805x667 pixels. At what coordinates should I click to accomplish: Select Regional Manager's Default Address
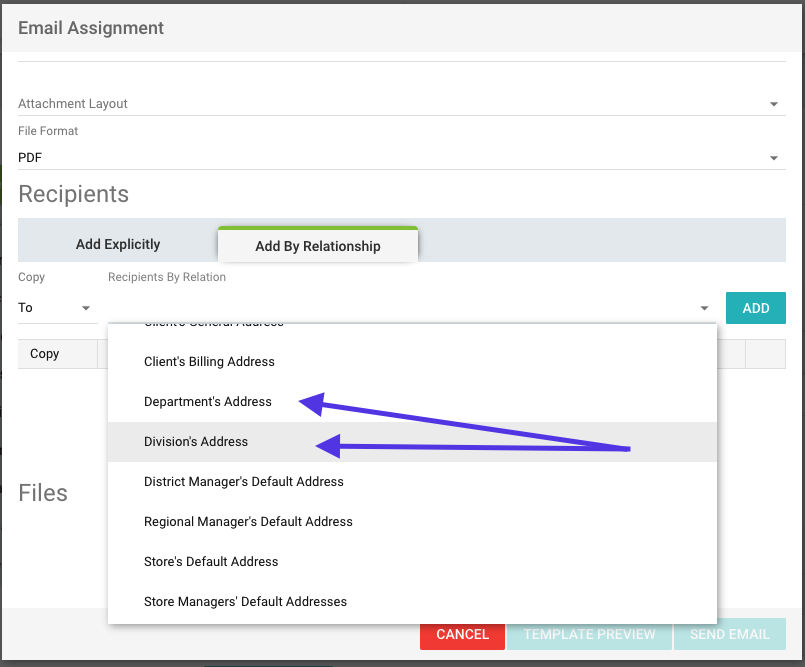coord(248,522)
